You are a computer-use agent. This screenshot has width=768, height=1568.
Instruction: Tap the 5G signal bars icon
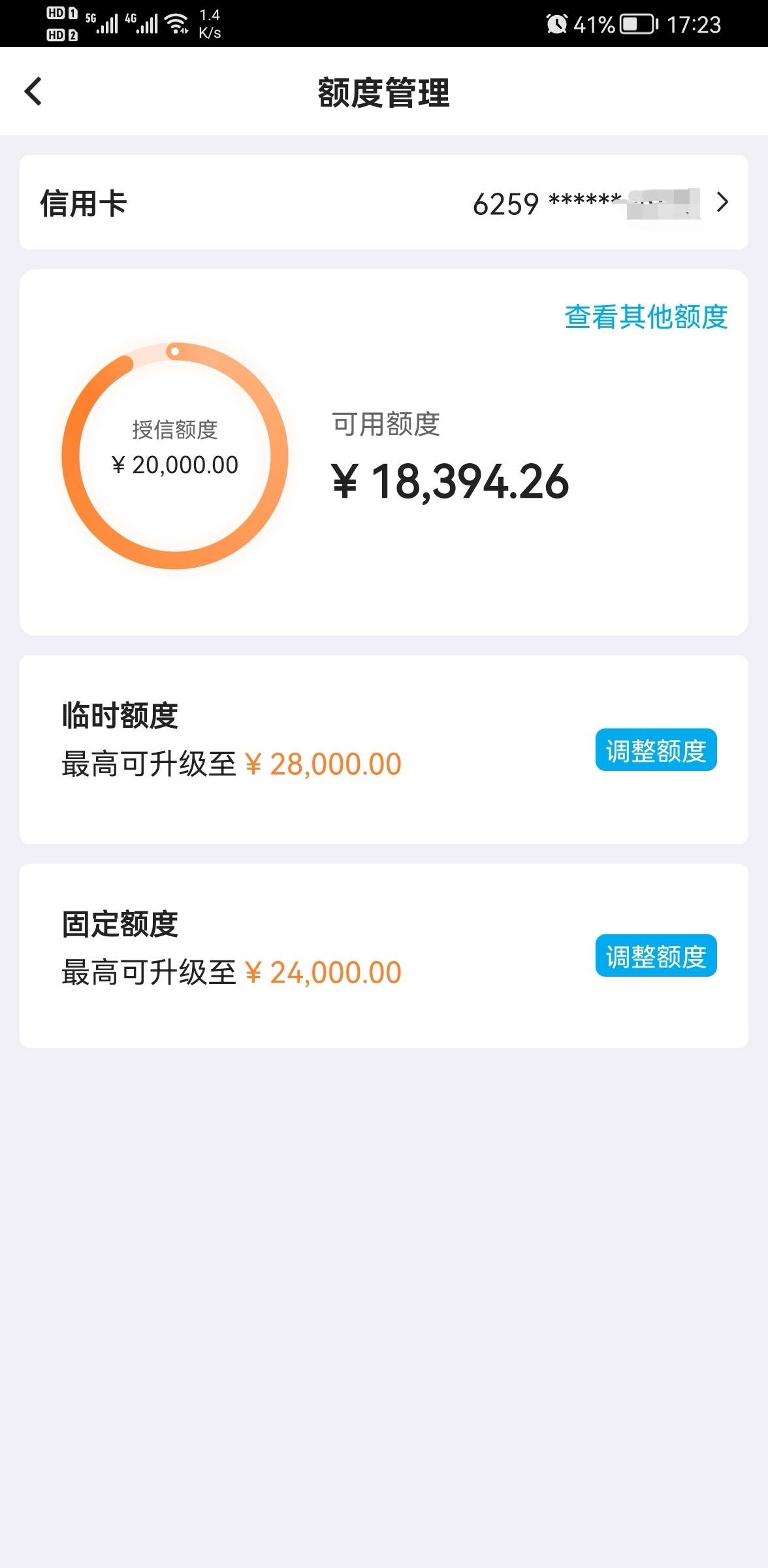(102, 24)
